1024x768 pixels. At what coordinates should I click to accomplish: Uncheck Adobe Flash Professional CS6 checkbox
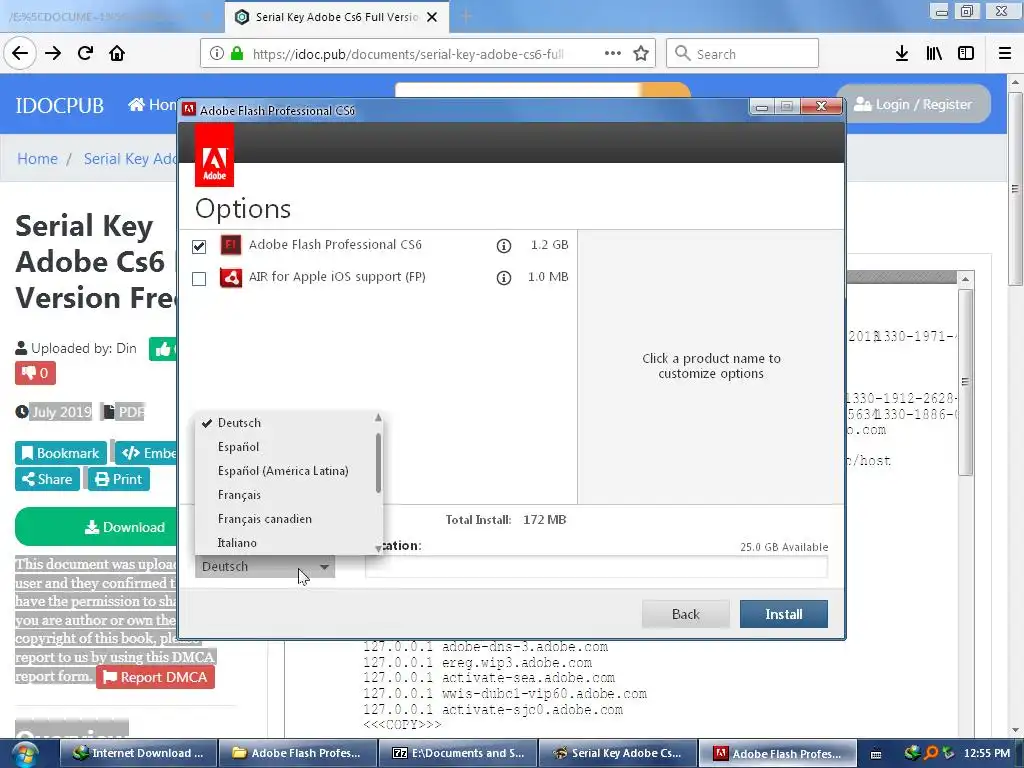(199, 246)
